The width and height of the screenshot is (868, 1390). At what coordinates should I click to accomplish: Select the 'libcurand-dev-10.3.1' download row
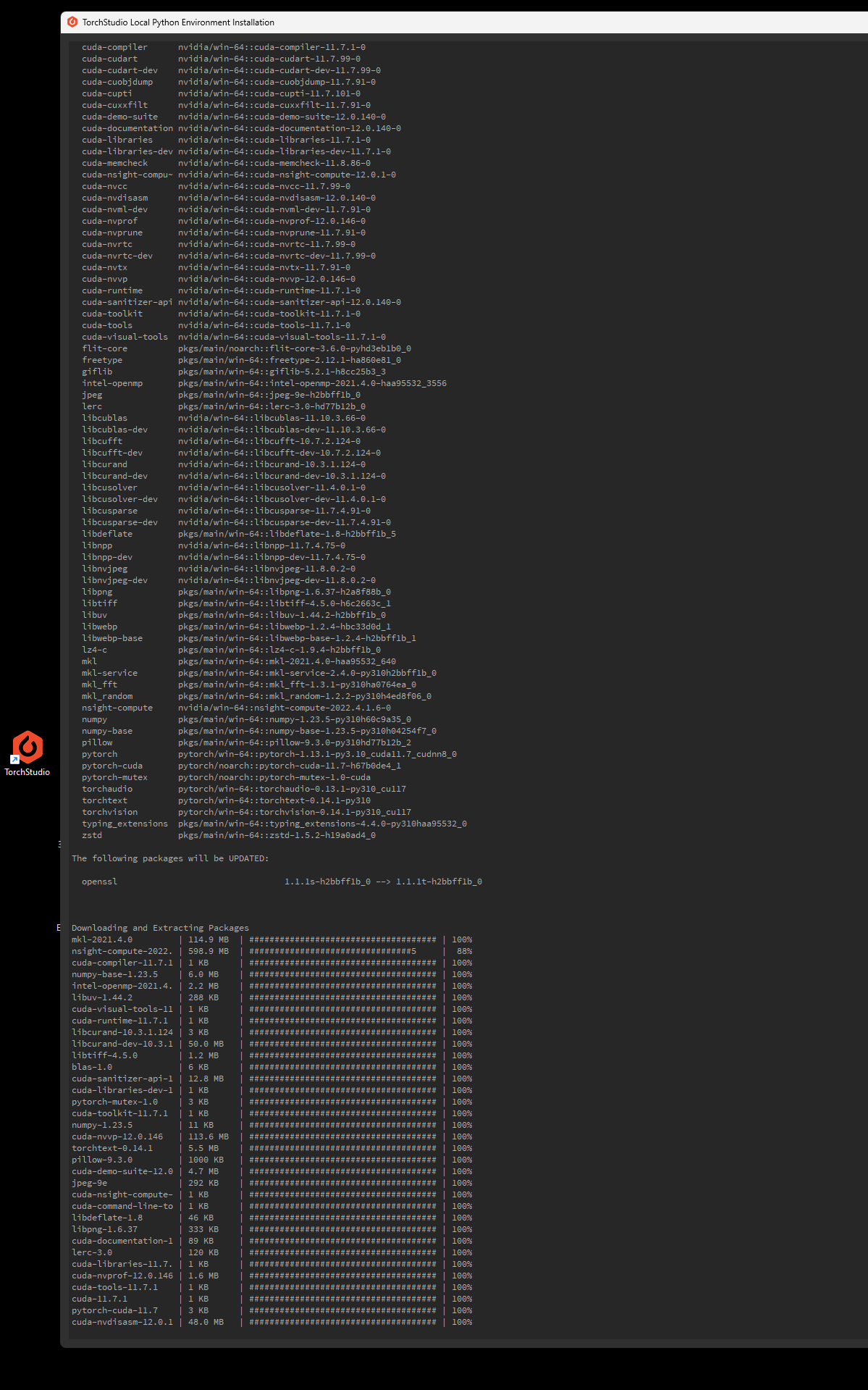271,1044
